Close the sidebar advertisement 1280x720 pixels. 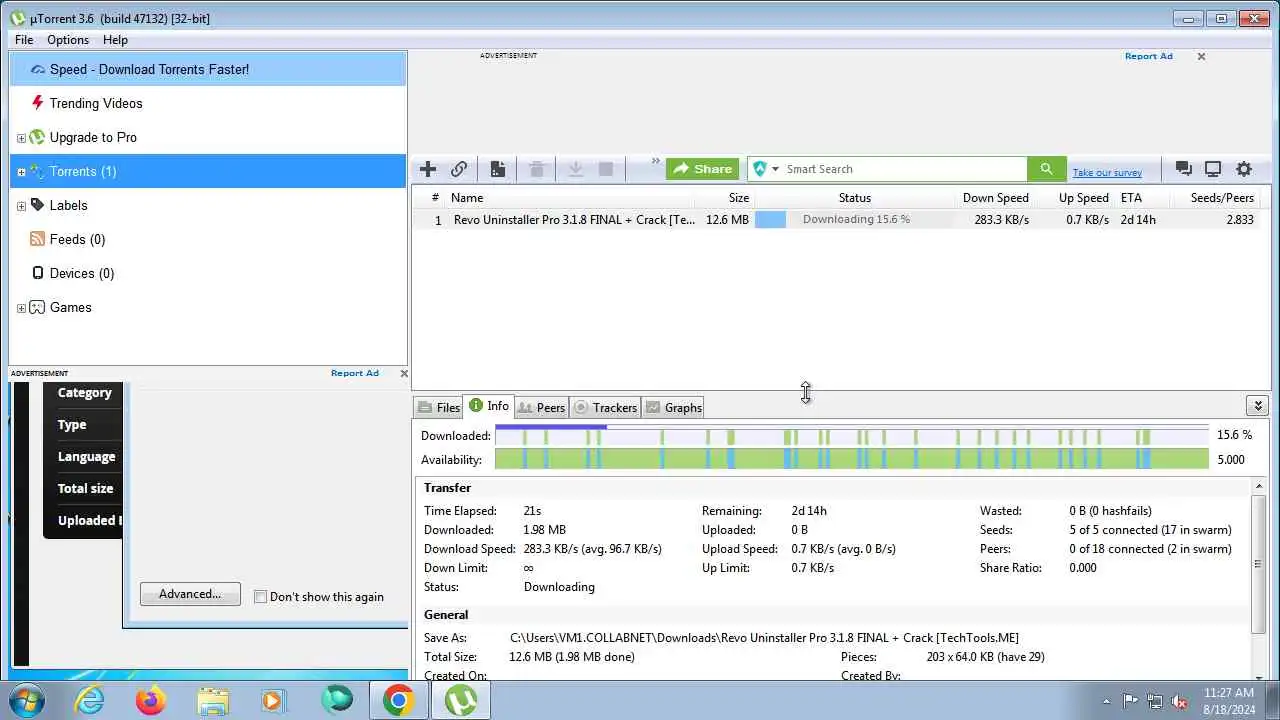[x=404, y=373]
